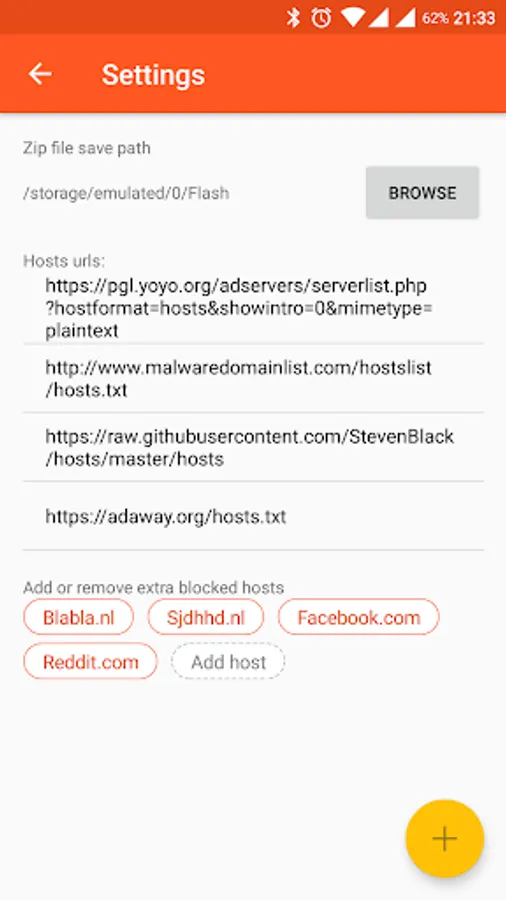Tap the Add host chip

pos(228,661)
